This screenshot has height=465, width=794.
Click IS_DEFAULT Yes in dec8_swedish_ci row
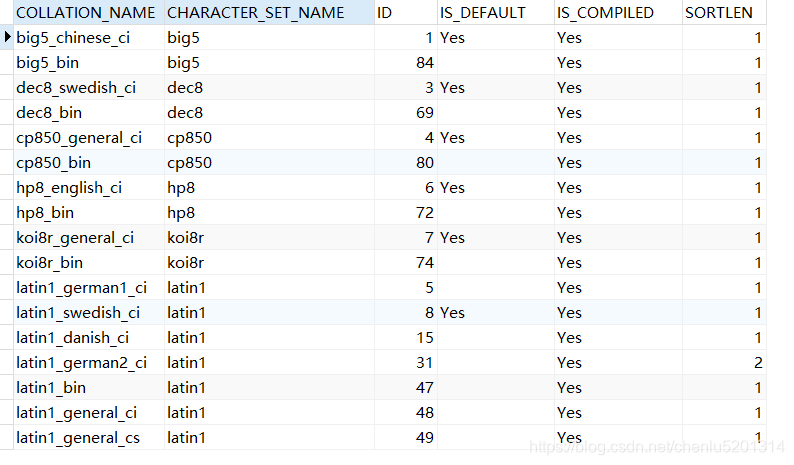coord(496,88)
